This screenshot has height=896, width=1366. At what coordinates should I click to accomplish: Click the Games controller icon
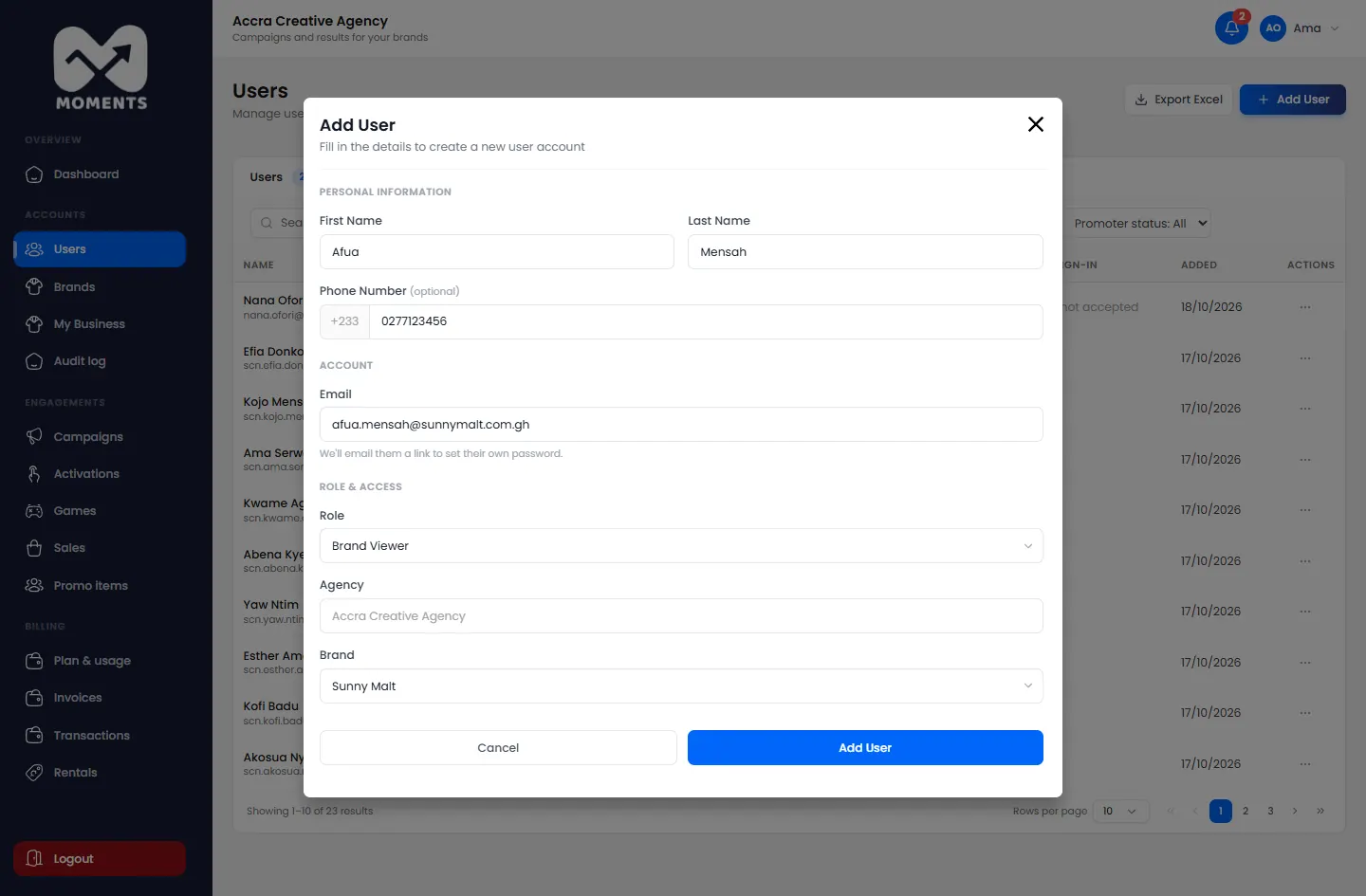pyautogui.click(x=34, y=511)
